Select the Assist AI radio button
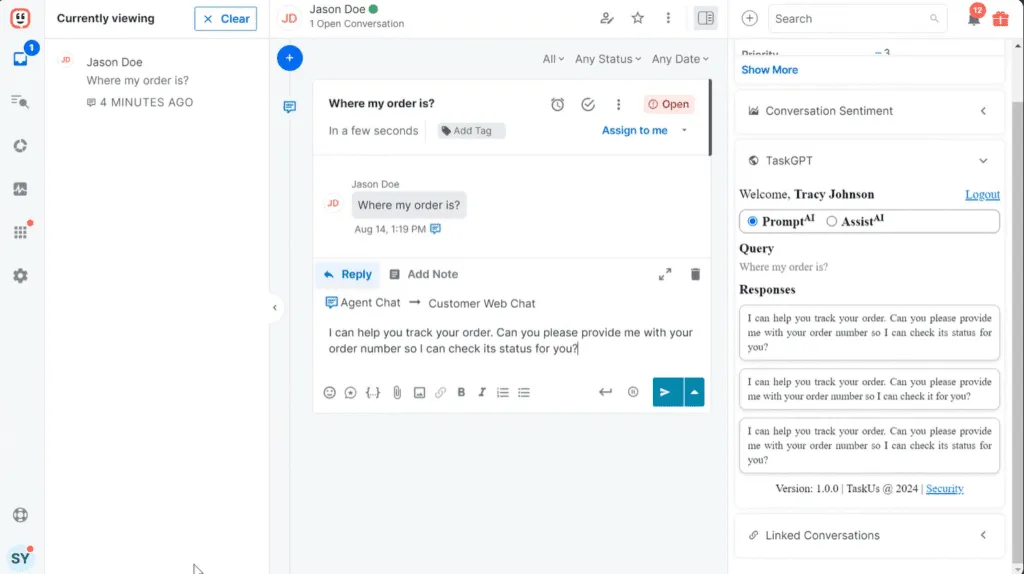 [x=832, y=221]
